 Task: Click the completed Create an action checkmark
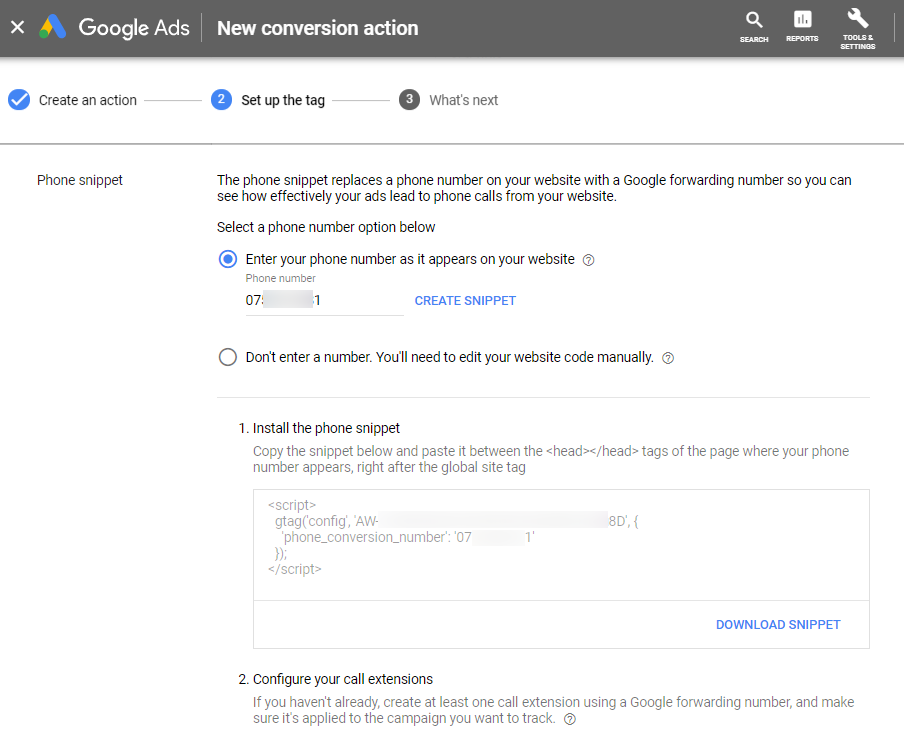[x=18, y=100]
